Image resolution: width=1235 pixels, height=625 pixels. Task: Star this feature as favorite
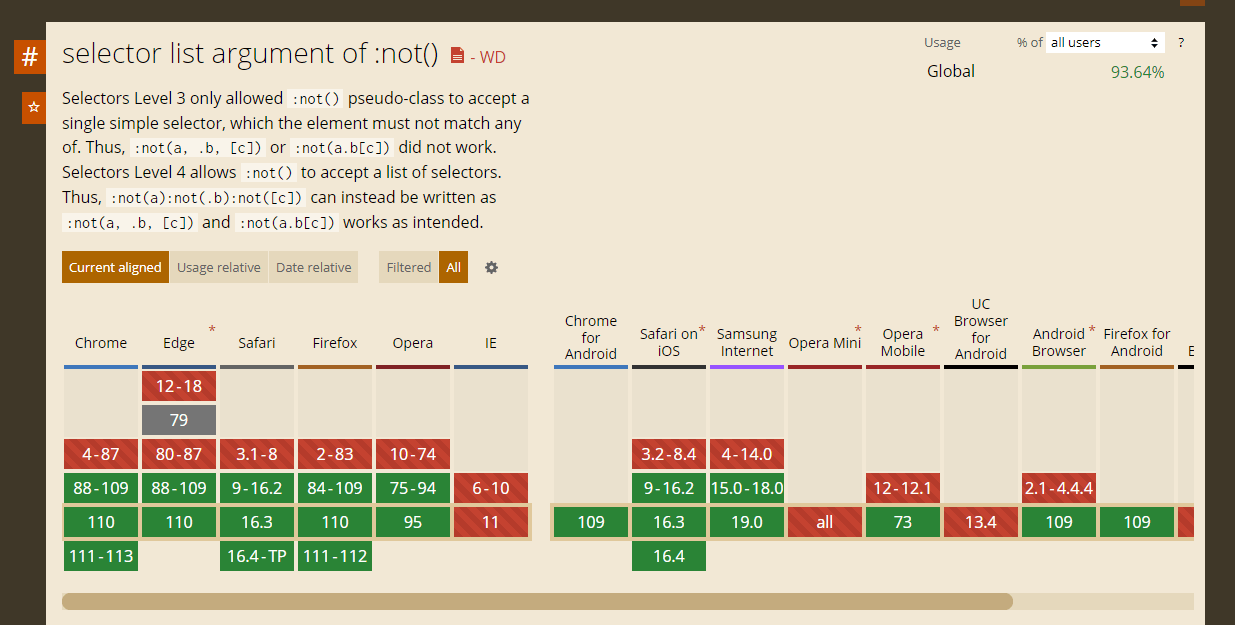34,107
